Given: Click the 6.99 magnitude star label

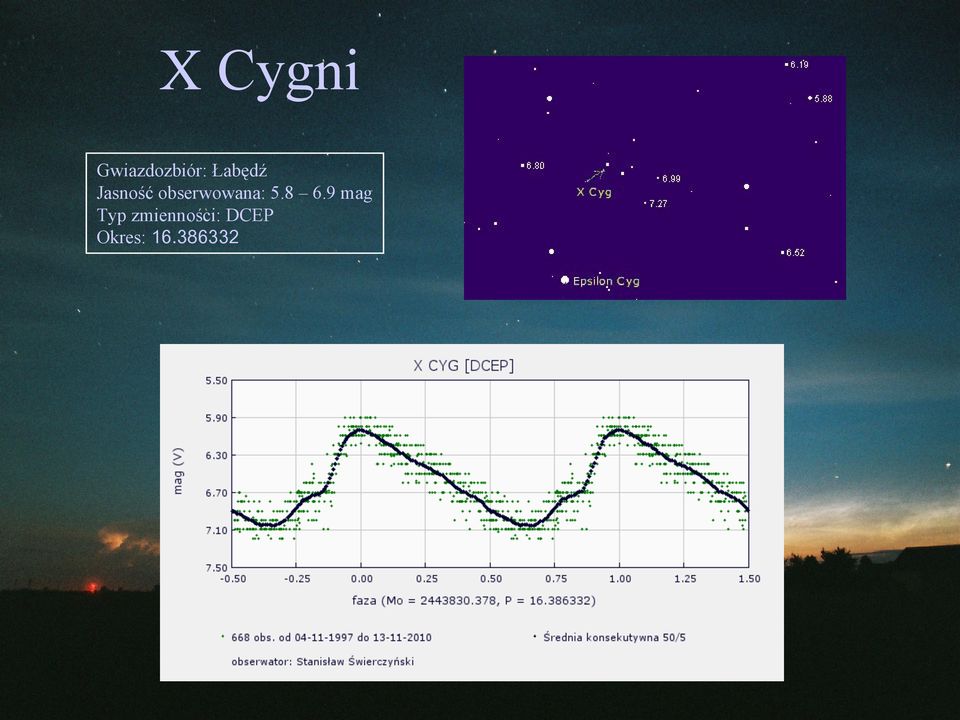Looking at the screenshot, I should (x=671, y=179).
